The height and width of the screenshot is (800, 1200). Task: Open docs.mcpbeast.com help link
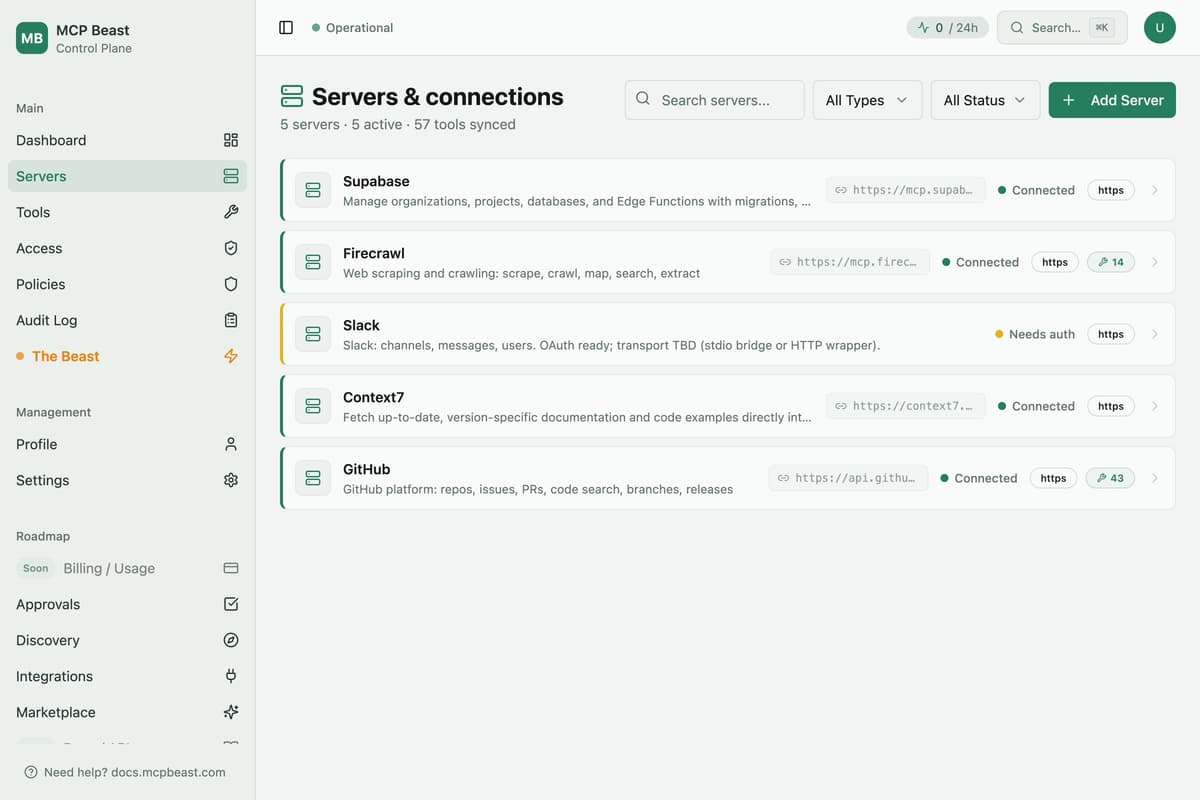(x=125, y=772)
